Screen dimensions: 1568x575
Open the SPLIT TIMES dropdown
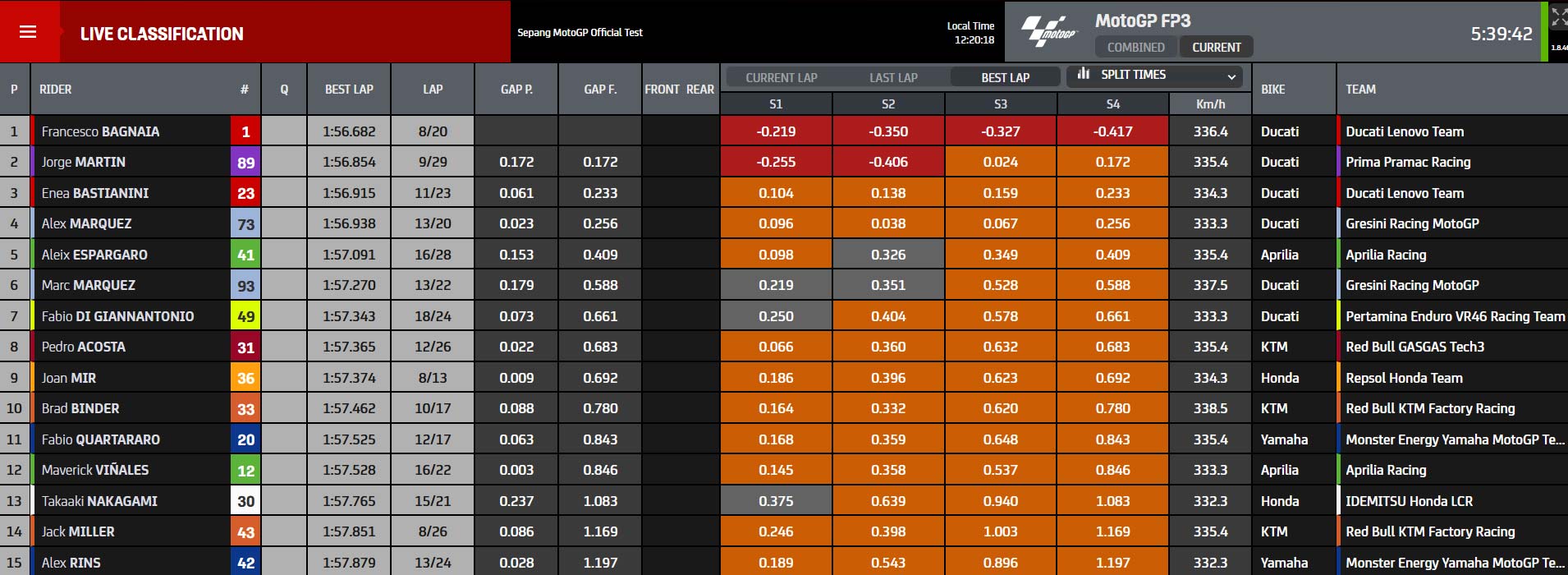1154,76
